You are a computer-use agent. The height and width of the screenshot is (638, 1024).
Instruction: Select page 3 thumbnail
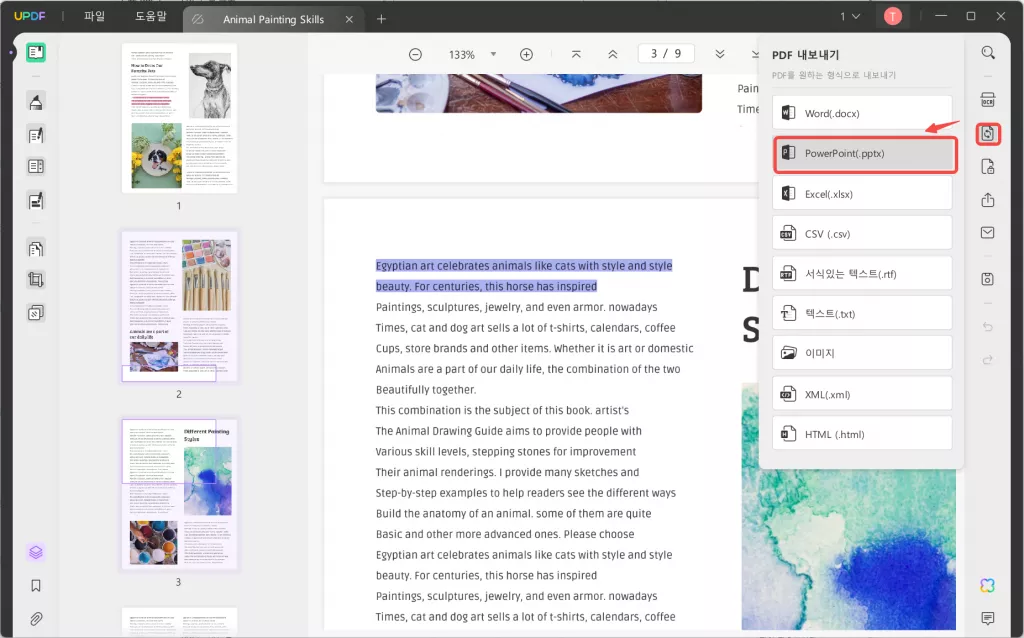[179, 494]
